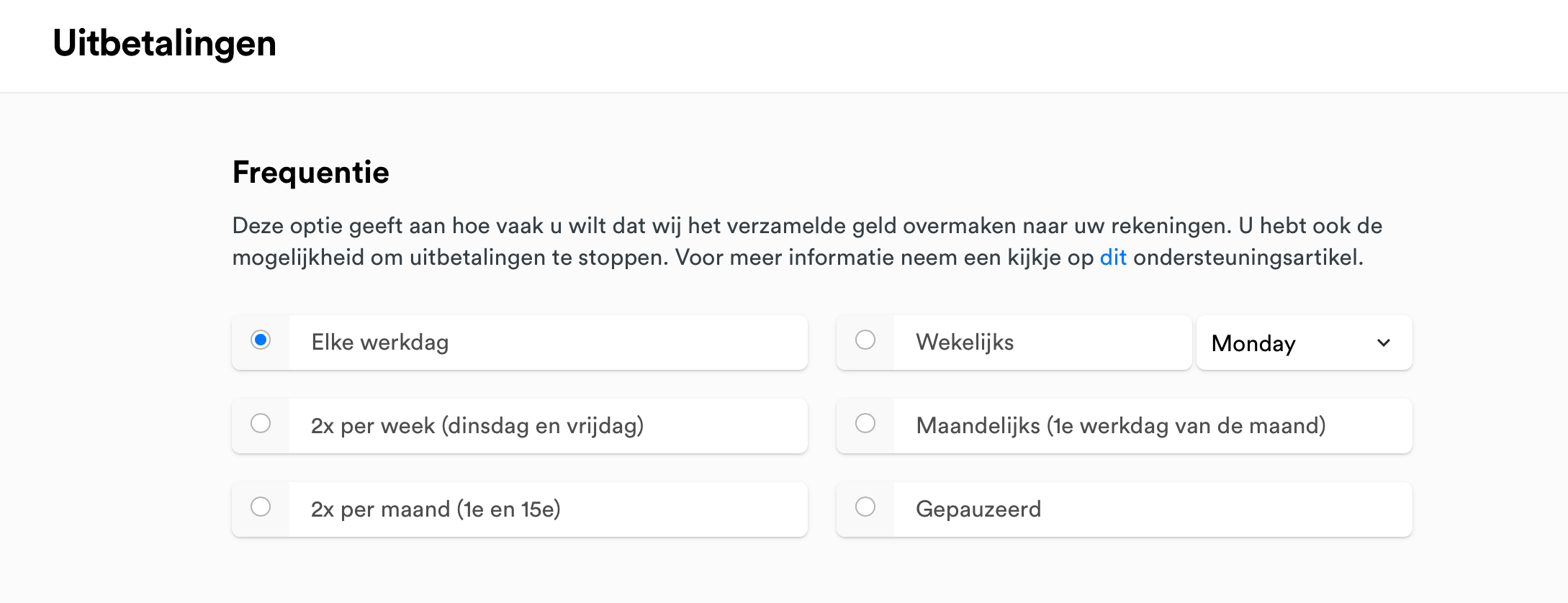Open the 'dit' support article link
1568x603 pixels.
[x=1112, y=258]
